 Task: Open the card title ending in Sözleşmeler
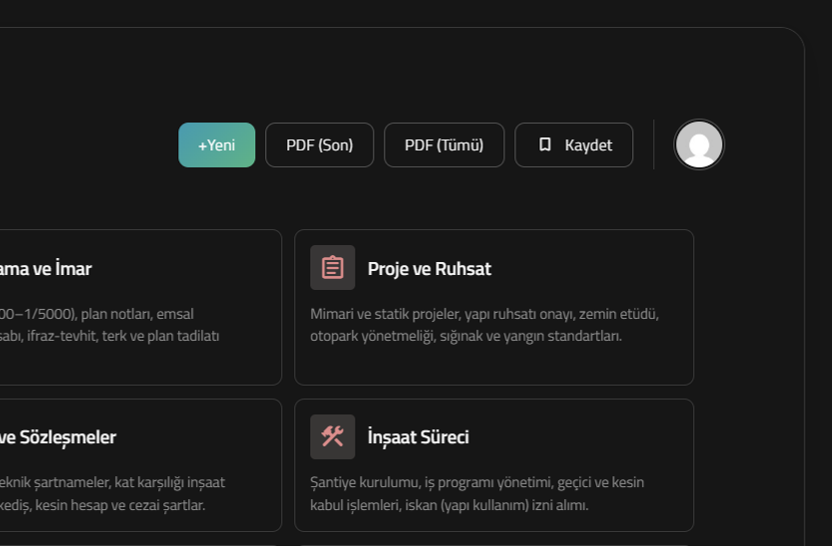[58, 437]
